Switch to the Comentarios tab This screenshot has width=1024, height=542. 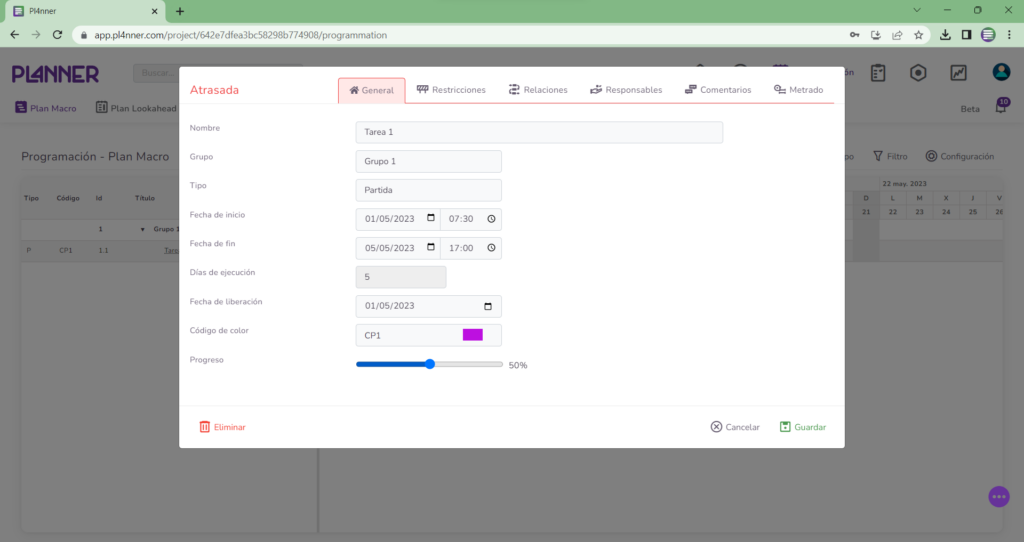(718, 90)
